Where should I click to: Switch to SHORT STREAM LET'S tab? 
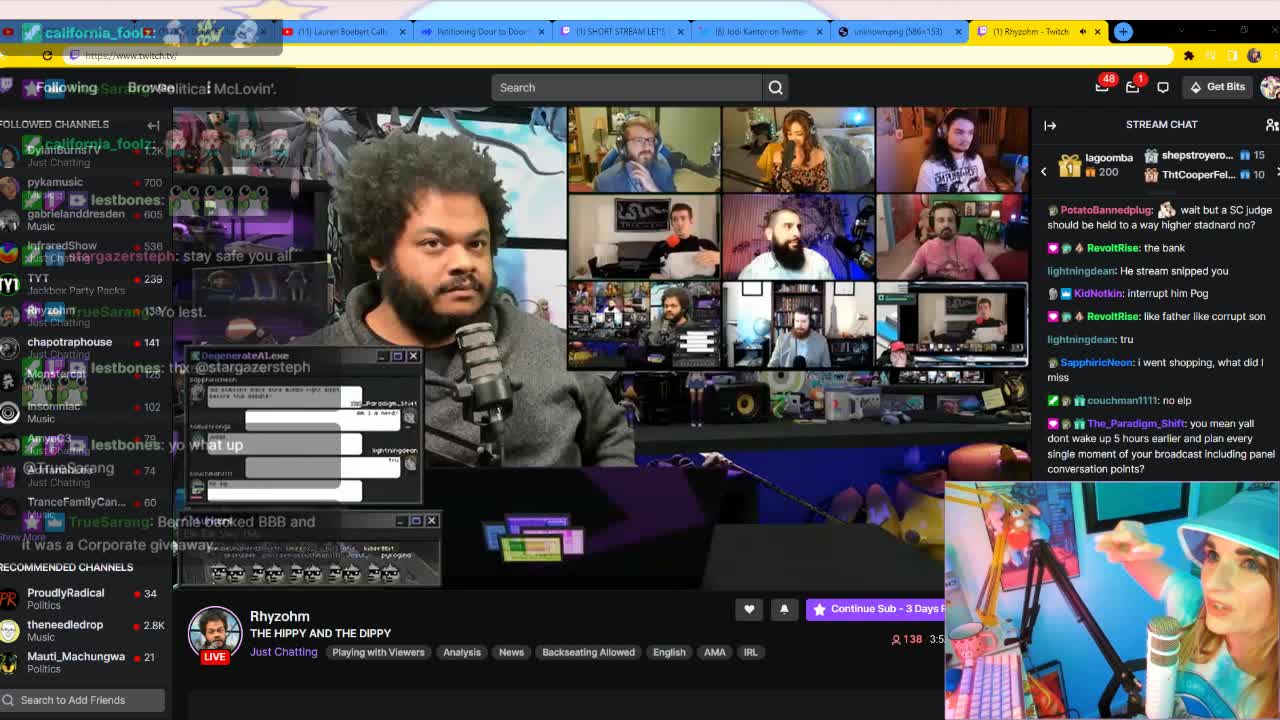(620, 31)
